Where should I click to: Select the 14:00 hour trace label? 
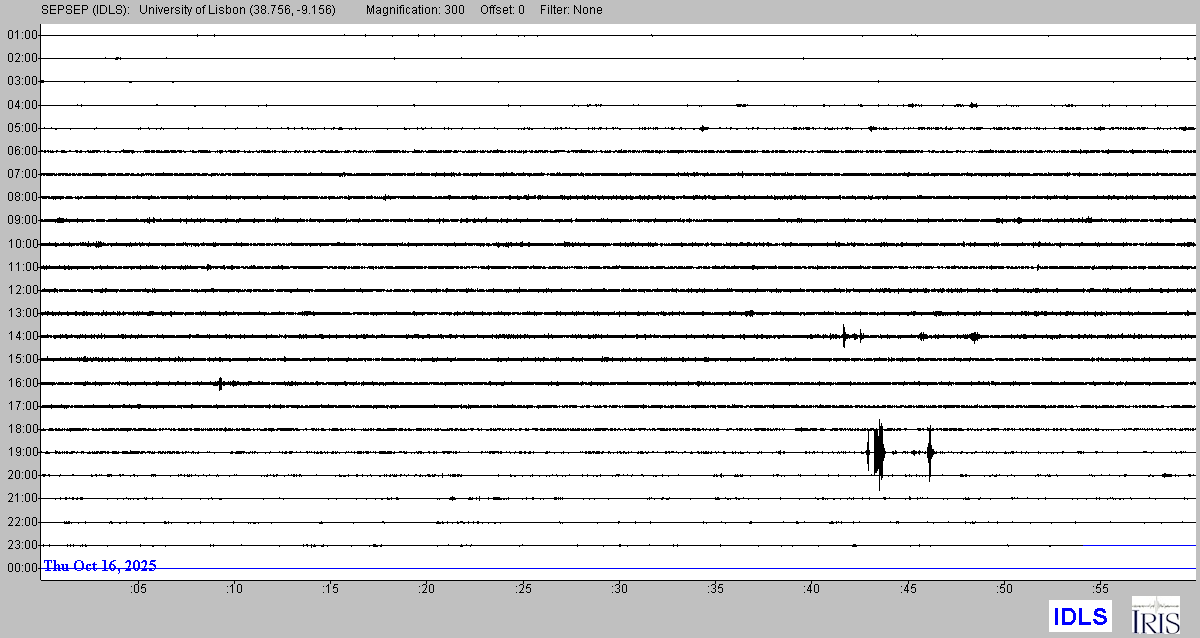click(22, 336)
